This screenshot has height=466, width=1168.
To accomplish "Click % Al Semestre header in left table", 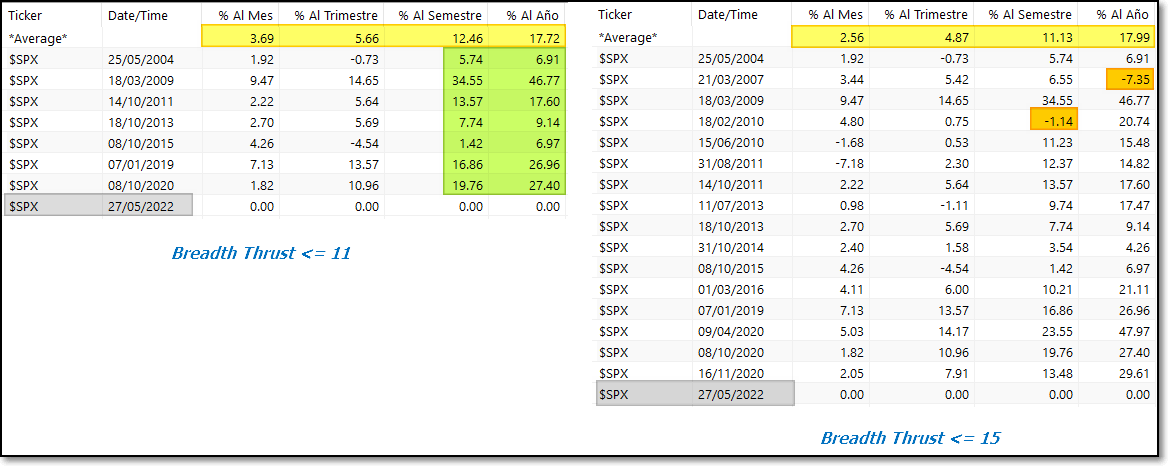I will (437, 14).
